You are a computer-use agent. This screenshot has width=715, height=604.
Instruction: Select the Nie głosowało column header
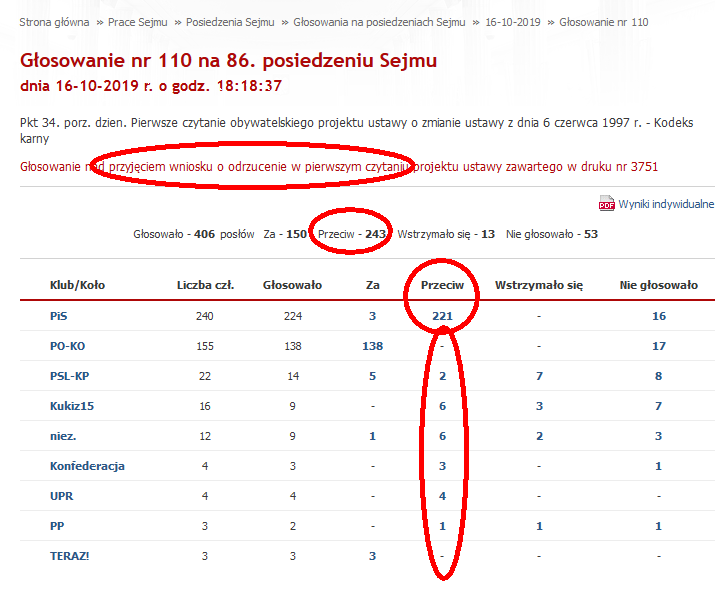click(658, 285)
